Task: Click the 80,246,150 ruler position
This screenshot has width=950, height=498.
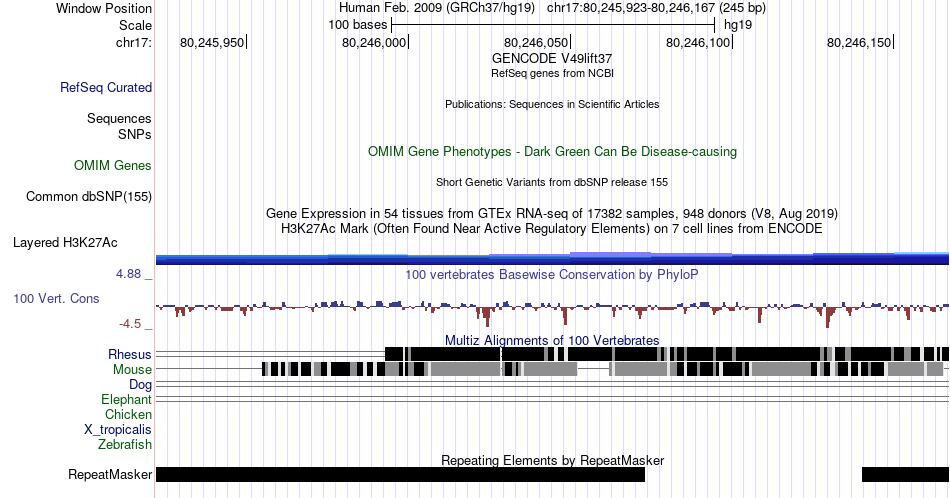Action: [x=860, y=42]
